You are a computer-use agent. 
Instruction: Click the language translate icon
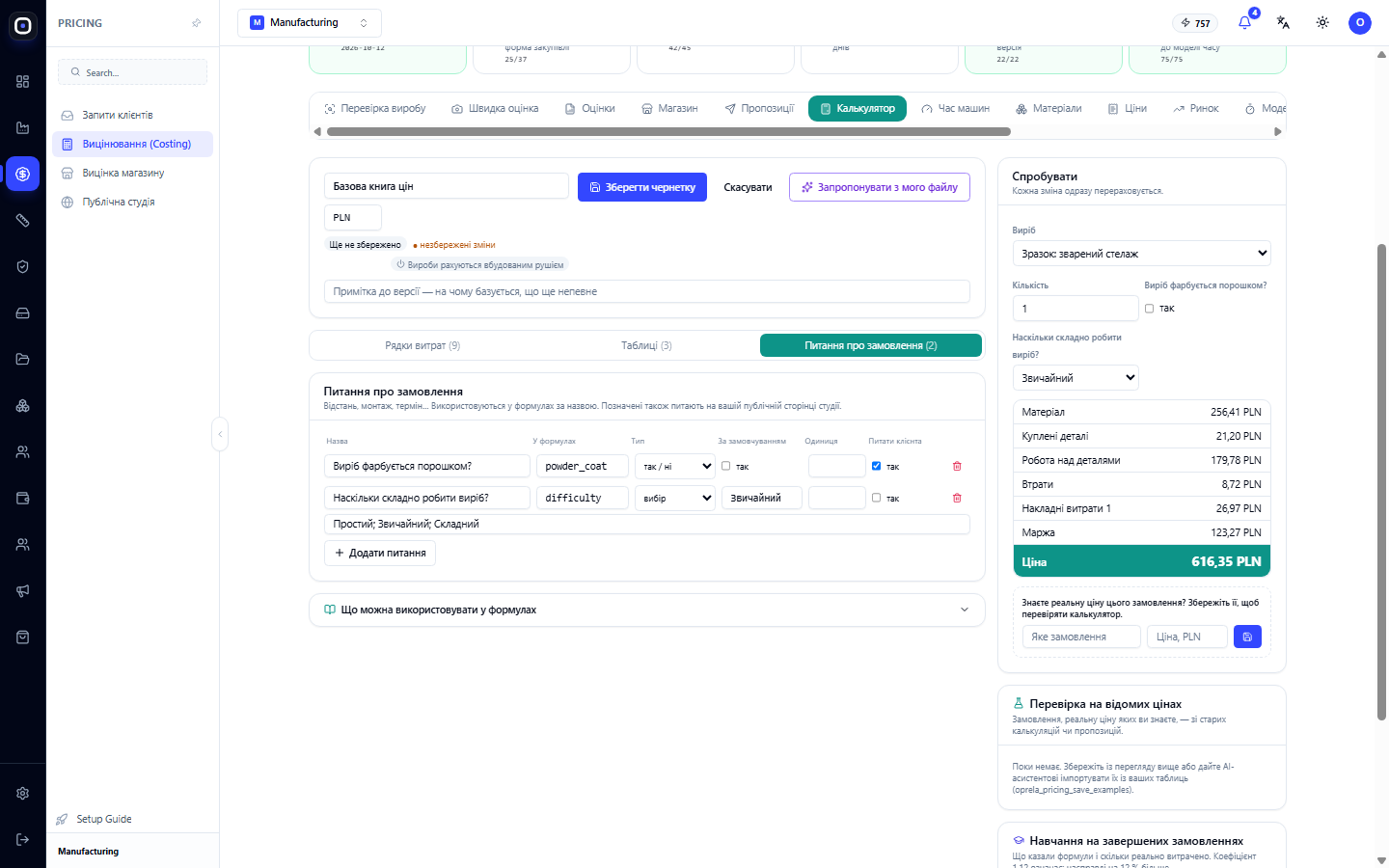pos(1283,23)
